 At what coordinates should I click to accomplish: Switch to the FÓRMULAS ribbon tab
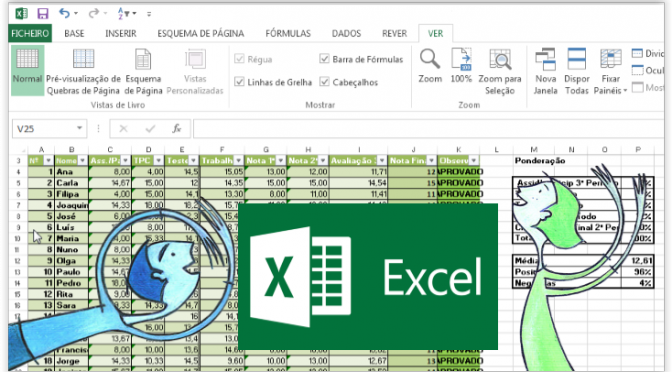tap(288, 33)
